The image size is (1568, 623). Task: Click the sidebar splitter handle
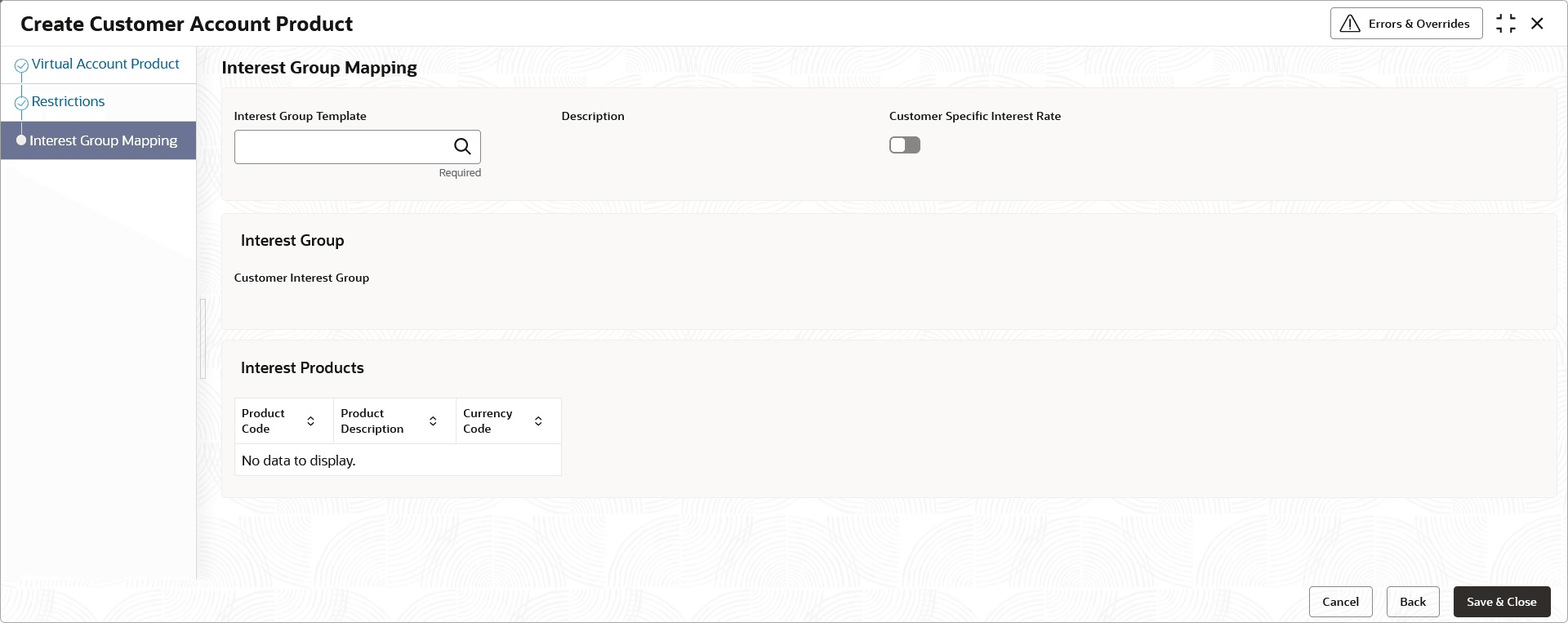coord(203,339)
